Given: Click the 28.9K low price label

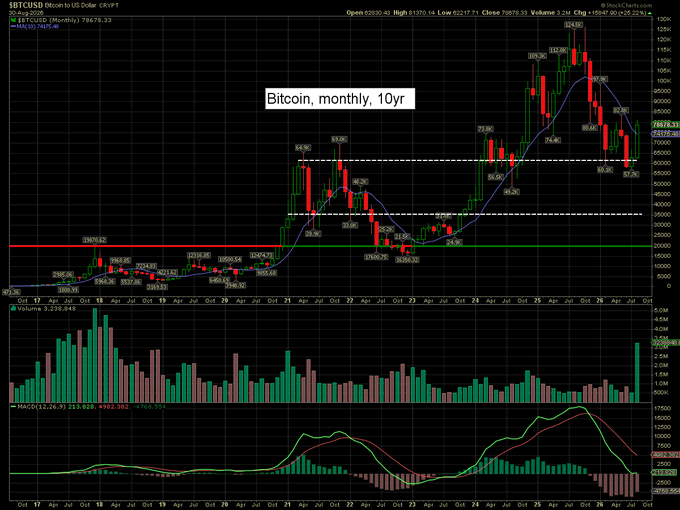Looking at the screenshot, I should (x=313, y=233).
